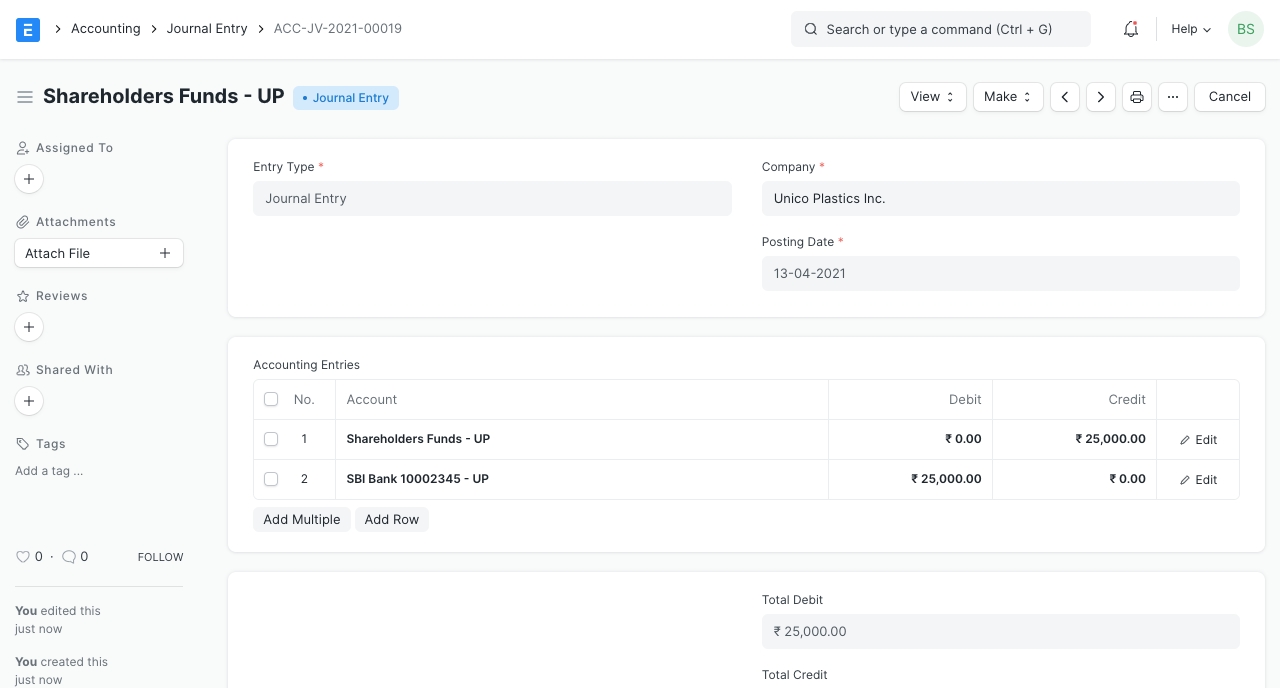Like this document with heart icon
The image size is (1280, 688).
tap(23, 557)
